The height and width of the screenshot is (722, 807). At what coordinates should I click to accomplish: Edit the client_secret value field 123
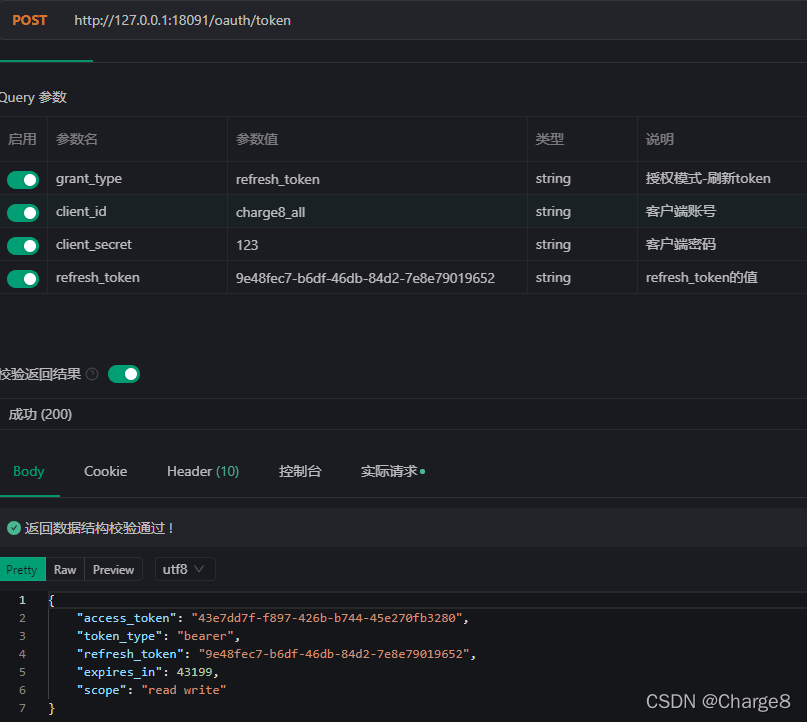376,245
